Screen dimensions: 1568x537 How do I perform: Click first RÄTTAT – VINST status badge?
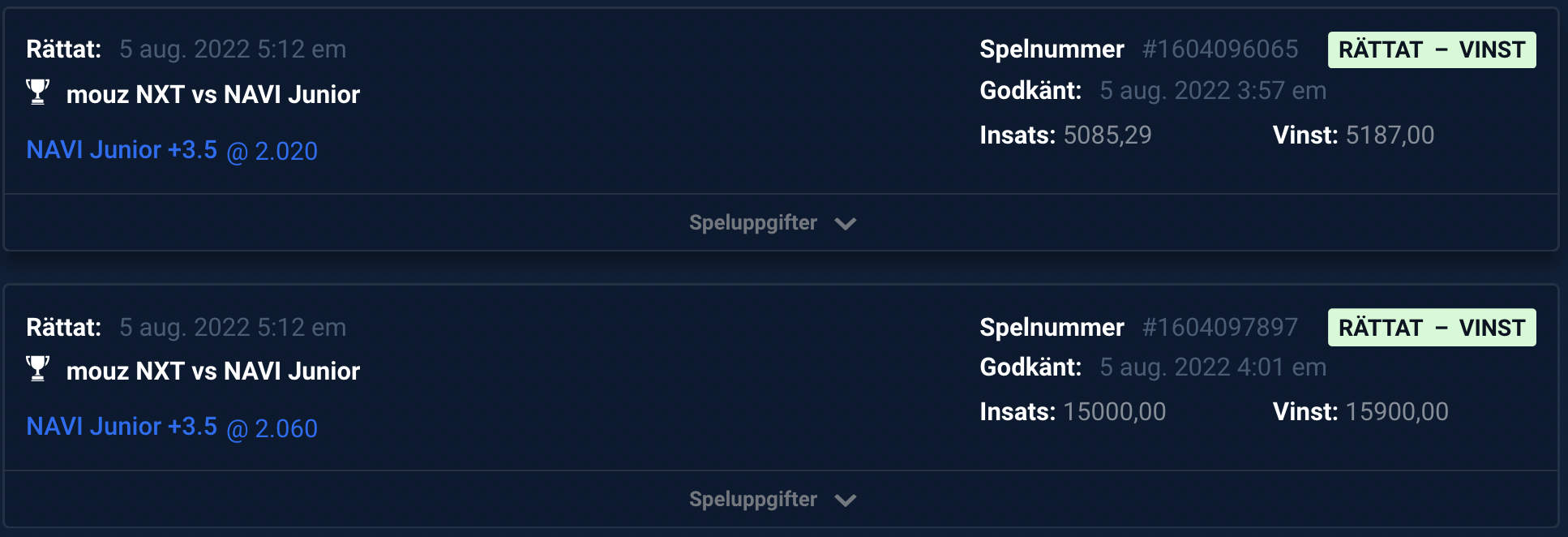point(1431,50)
